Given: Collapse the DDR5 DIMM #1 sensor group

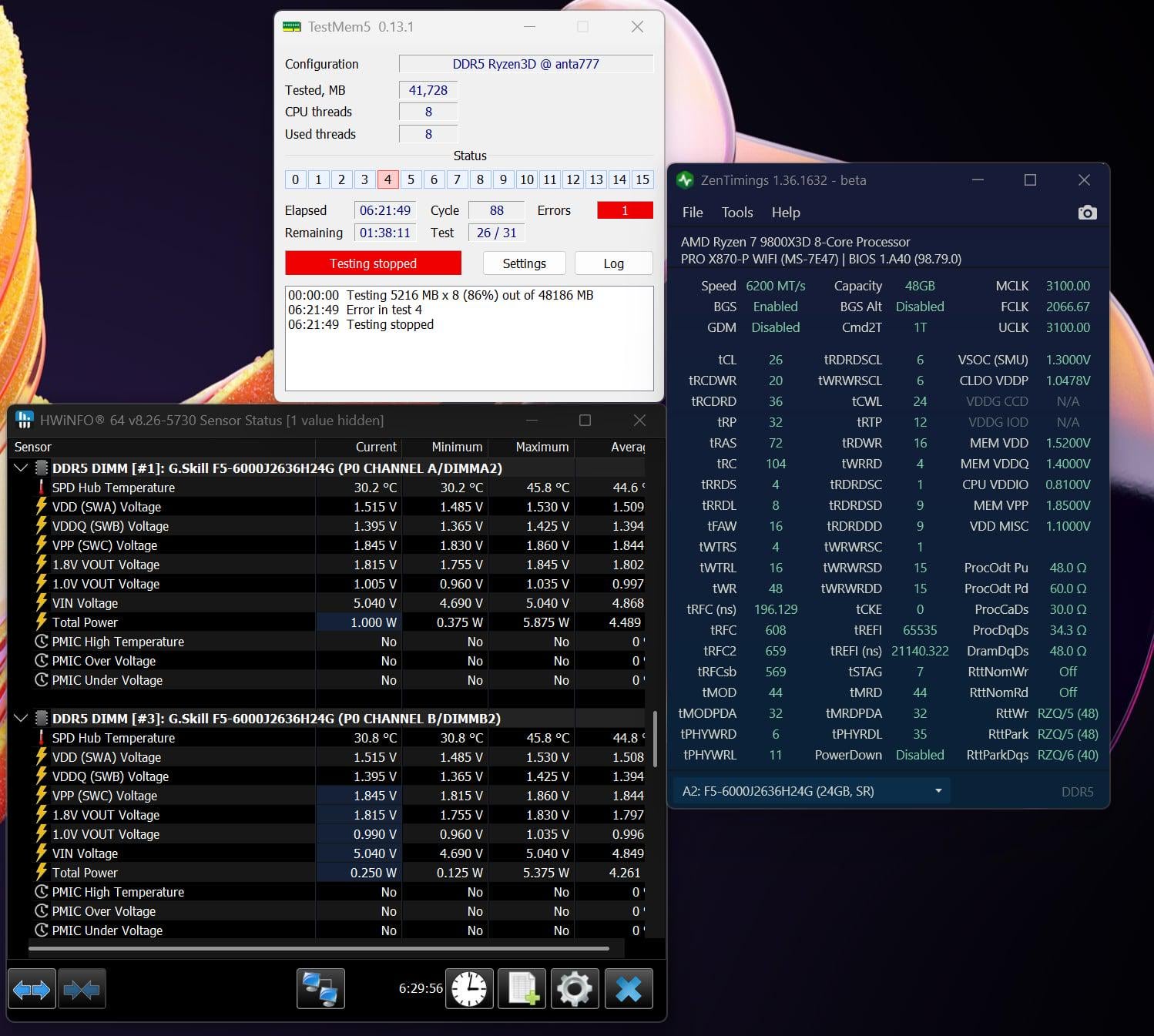Looking at the screenshot, I should [x=21, y=468].
